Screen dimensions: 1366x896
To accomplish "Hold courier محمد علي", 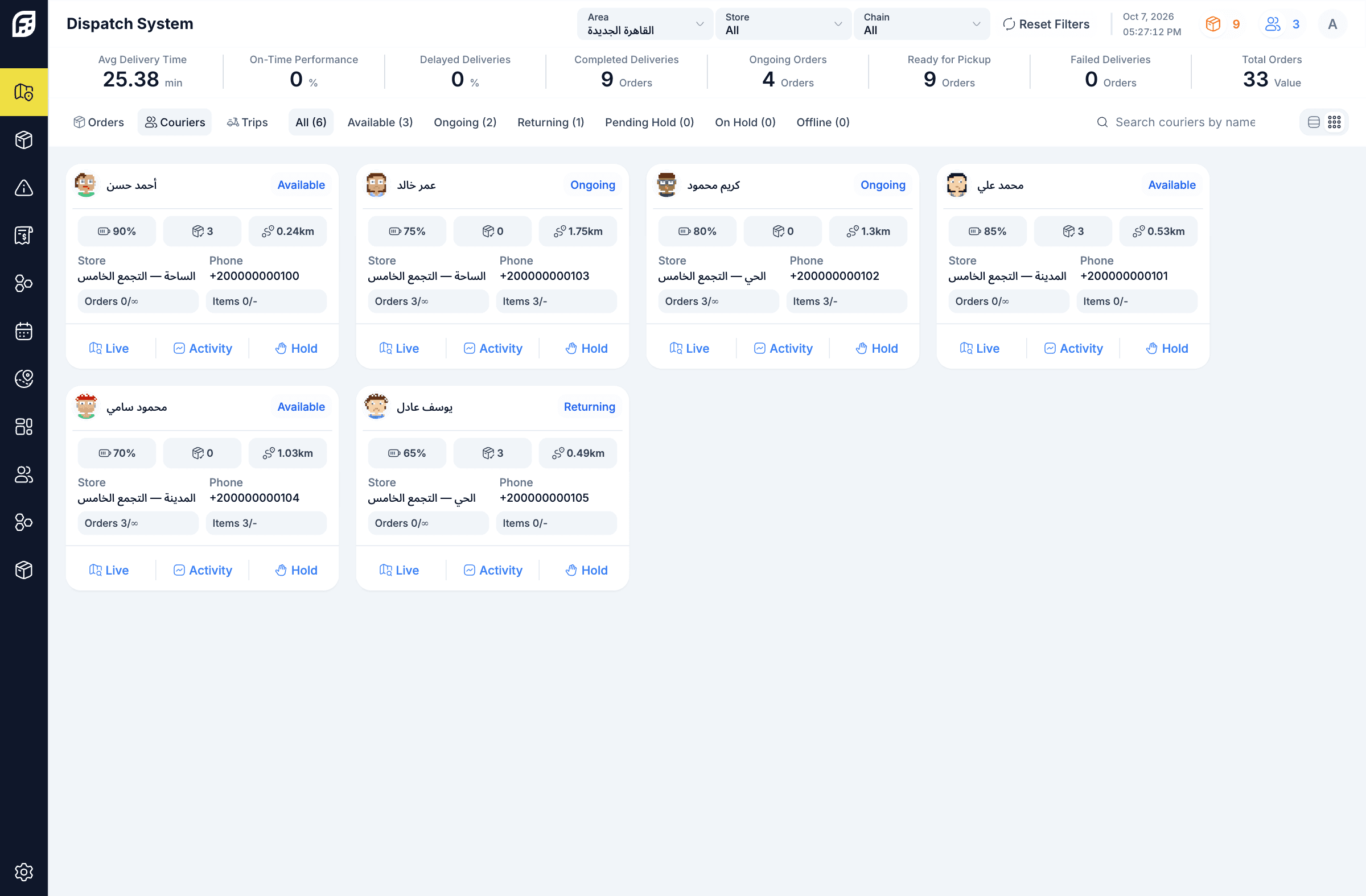I will click(1167, 348).
